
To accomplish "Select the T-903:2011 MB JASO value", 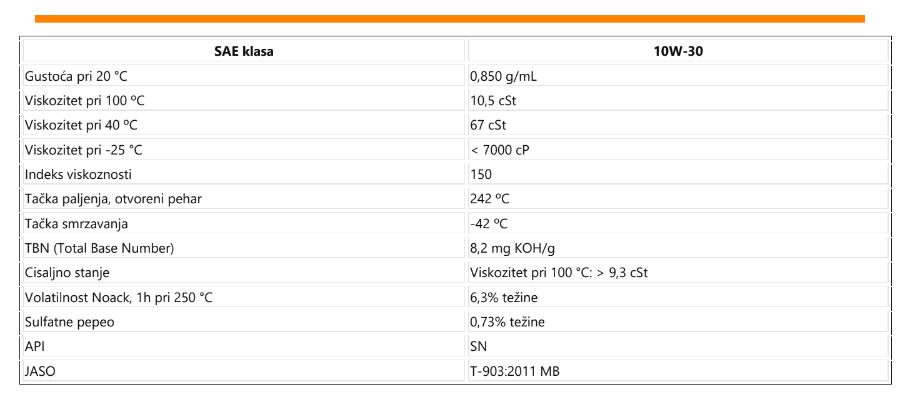I will tap(515, 370).
